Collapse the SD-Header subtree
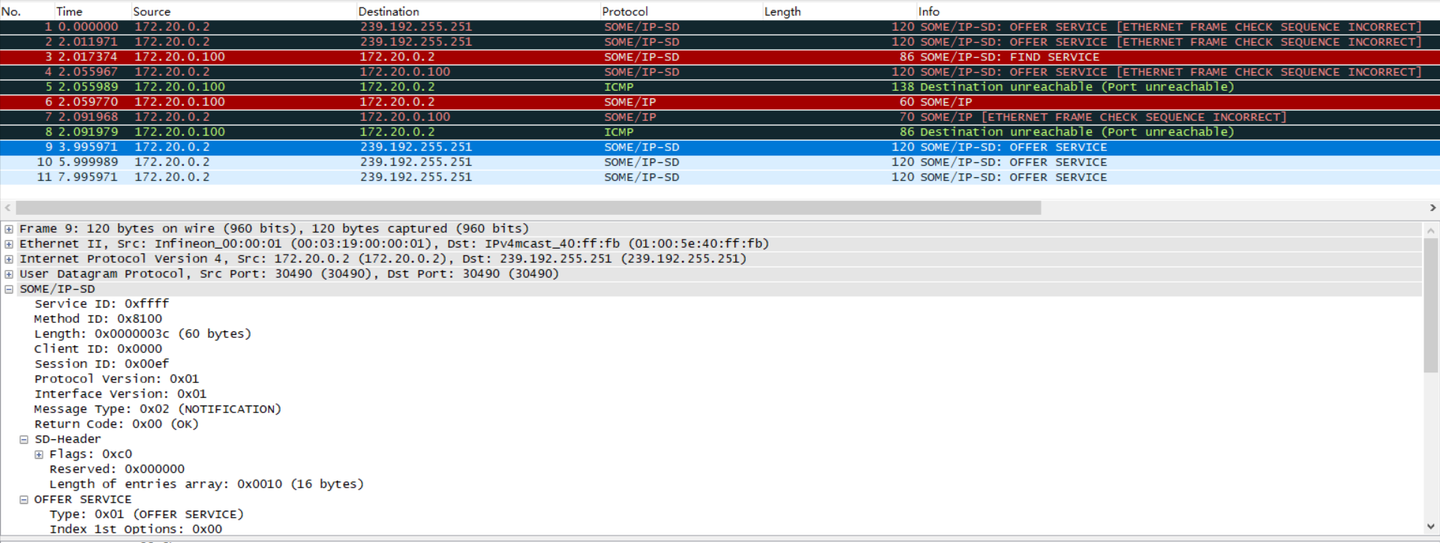The image size is (1440, 543). [x=24, y=439]
